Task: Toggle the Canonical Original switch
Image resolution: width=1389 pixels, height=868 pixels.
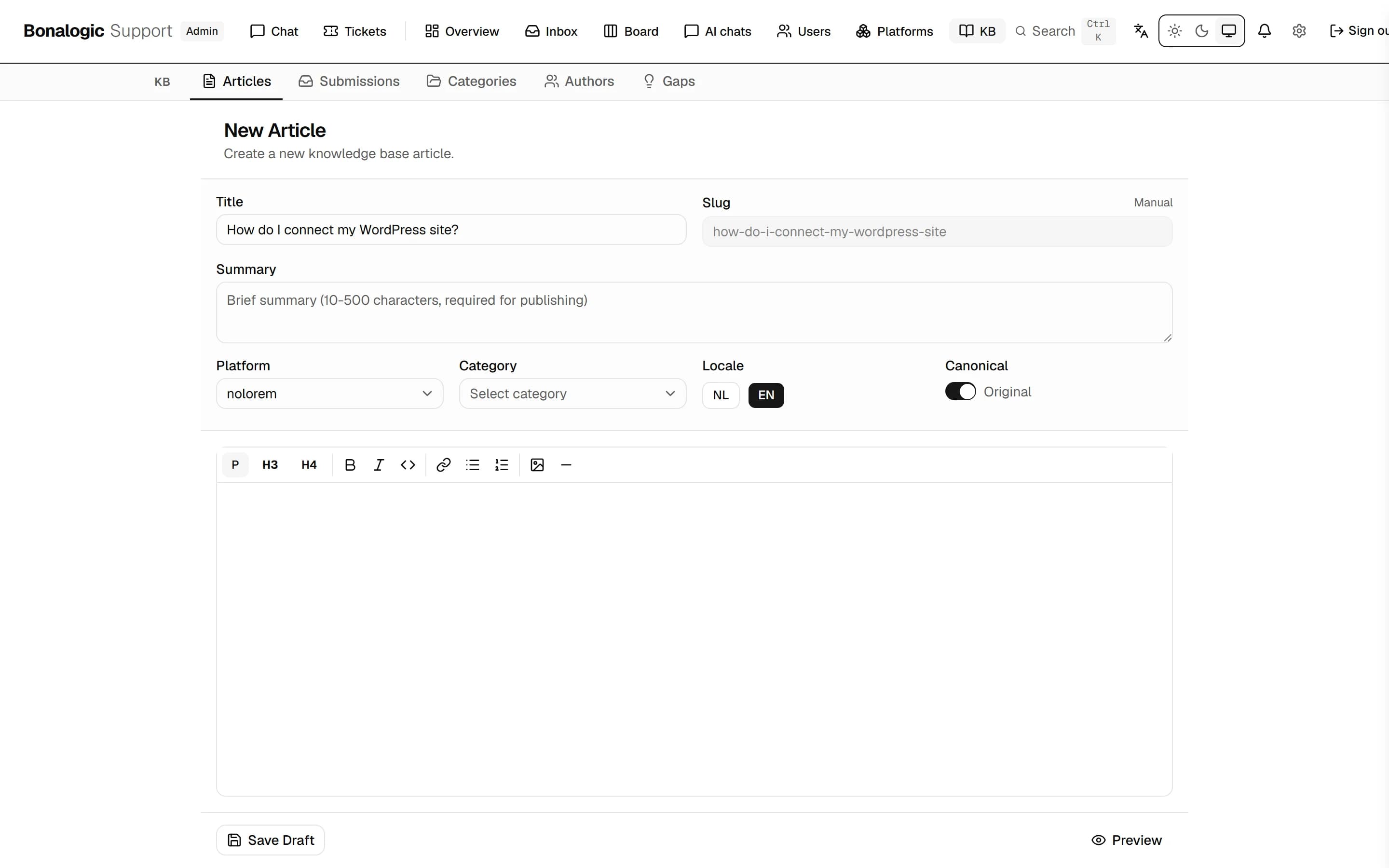Action: (960, 392)
